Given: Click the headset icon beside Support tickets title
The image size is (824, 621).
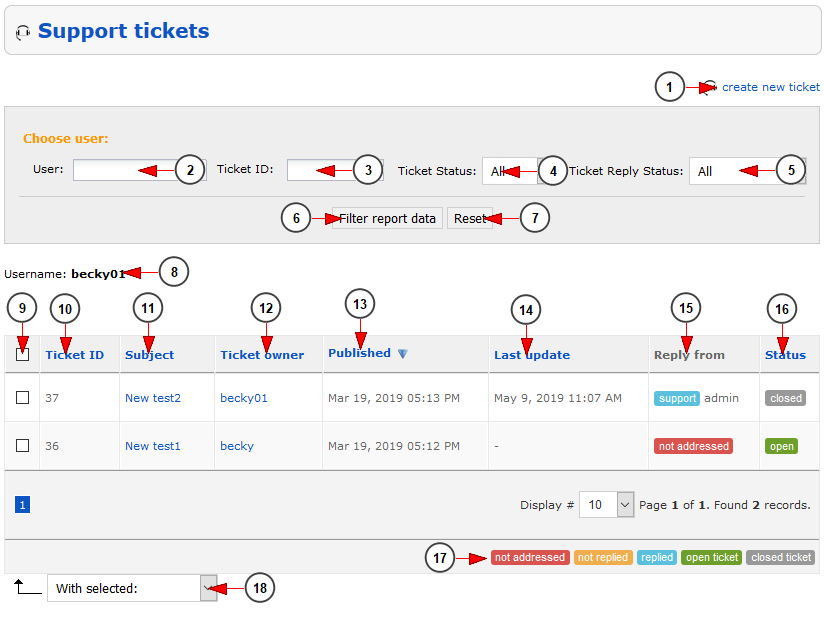Looking at the screenshot, I should (x=23, y=33).
